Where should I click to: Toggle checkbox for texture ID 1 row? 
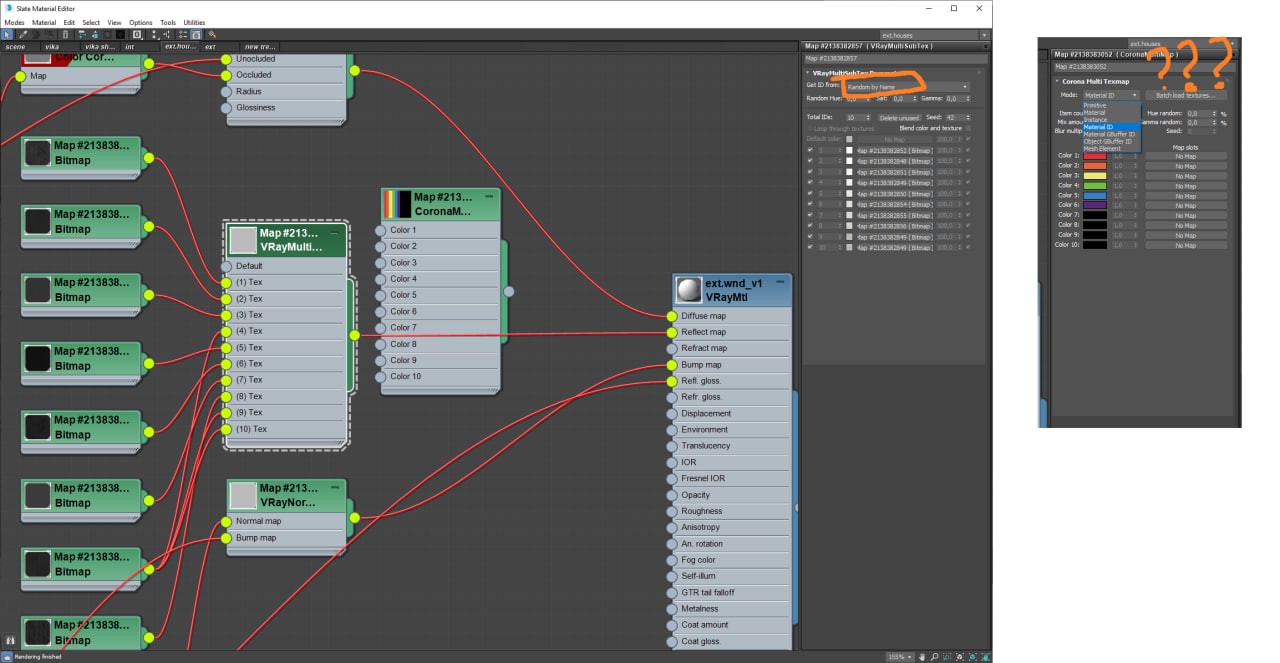pyautogui.click(x=810, y=150)
